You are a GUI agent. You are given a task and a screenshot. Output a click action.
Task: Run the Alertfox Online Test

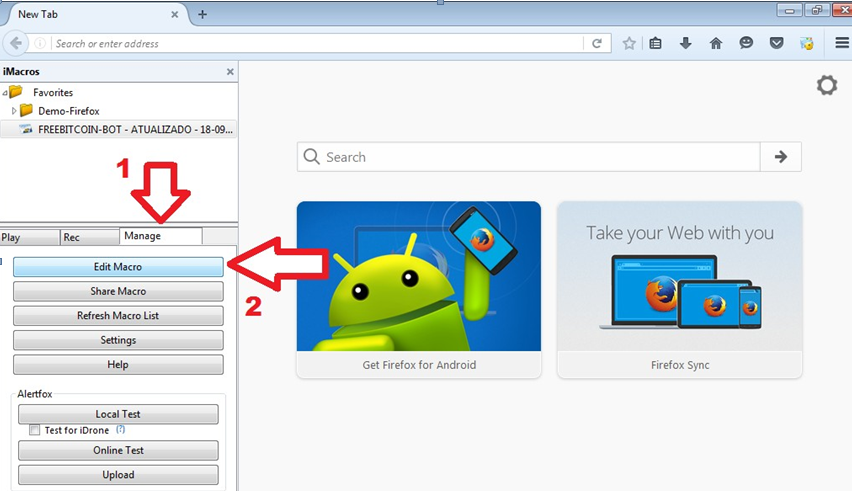pos(118,450)
